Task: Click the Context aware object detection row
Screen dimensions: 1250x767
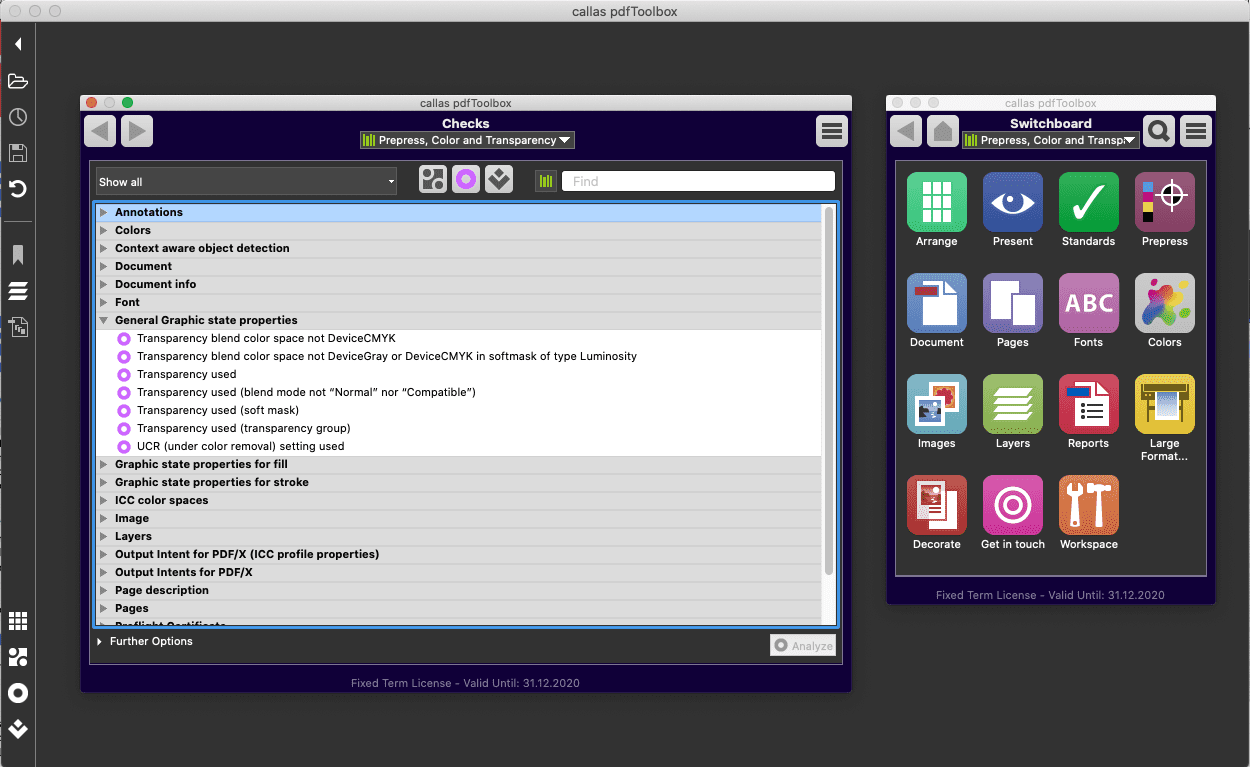Action: point(458,248)
